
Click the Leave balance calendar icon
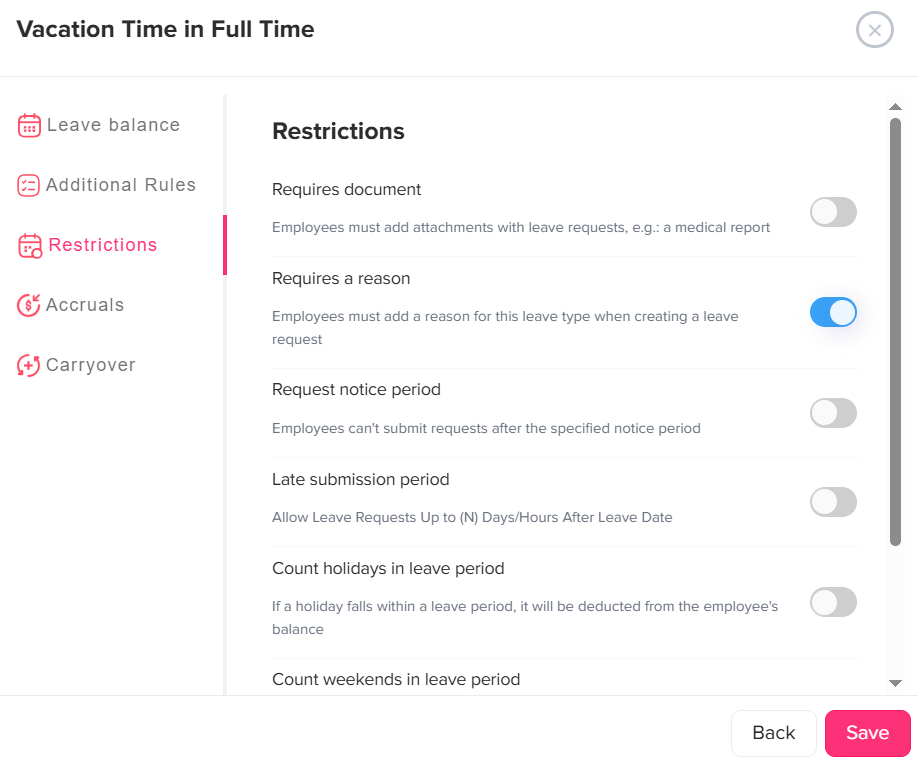pyautogui.click(x=29, y=125)
